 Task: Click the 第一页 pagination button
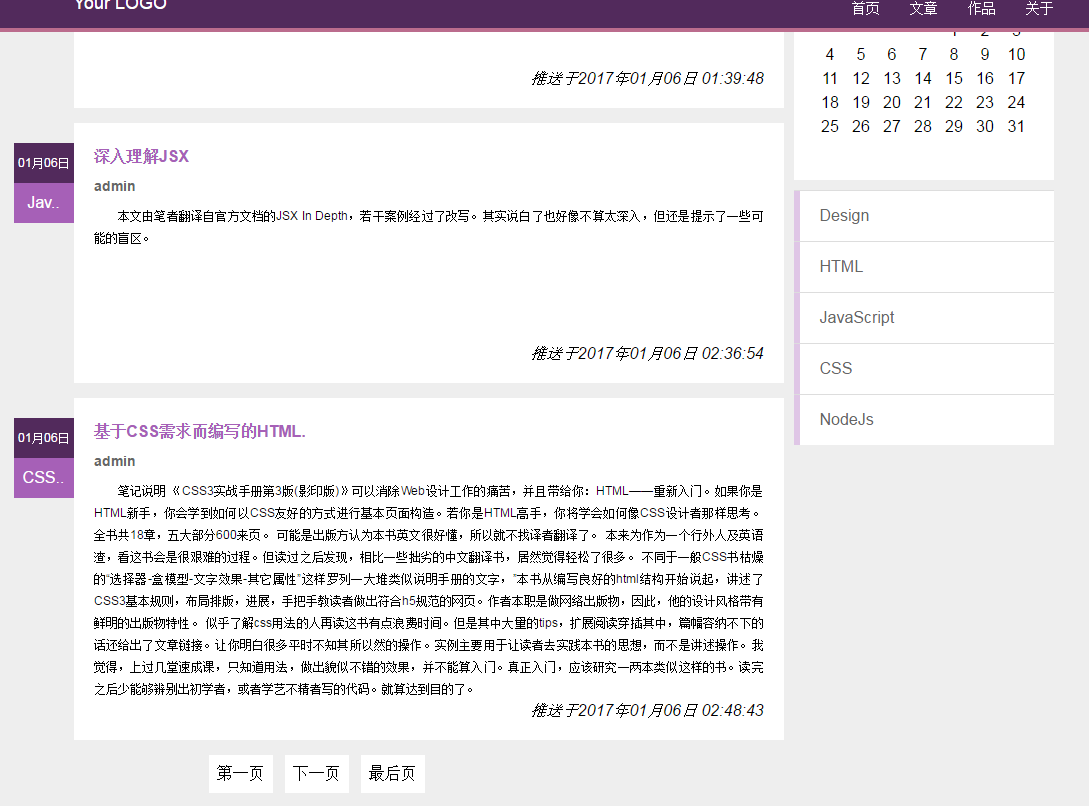click(x=240, y=773)
